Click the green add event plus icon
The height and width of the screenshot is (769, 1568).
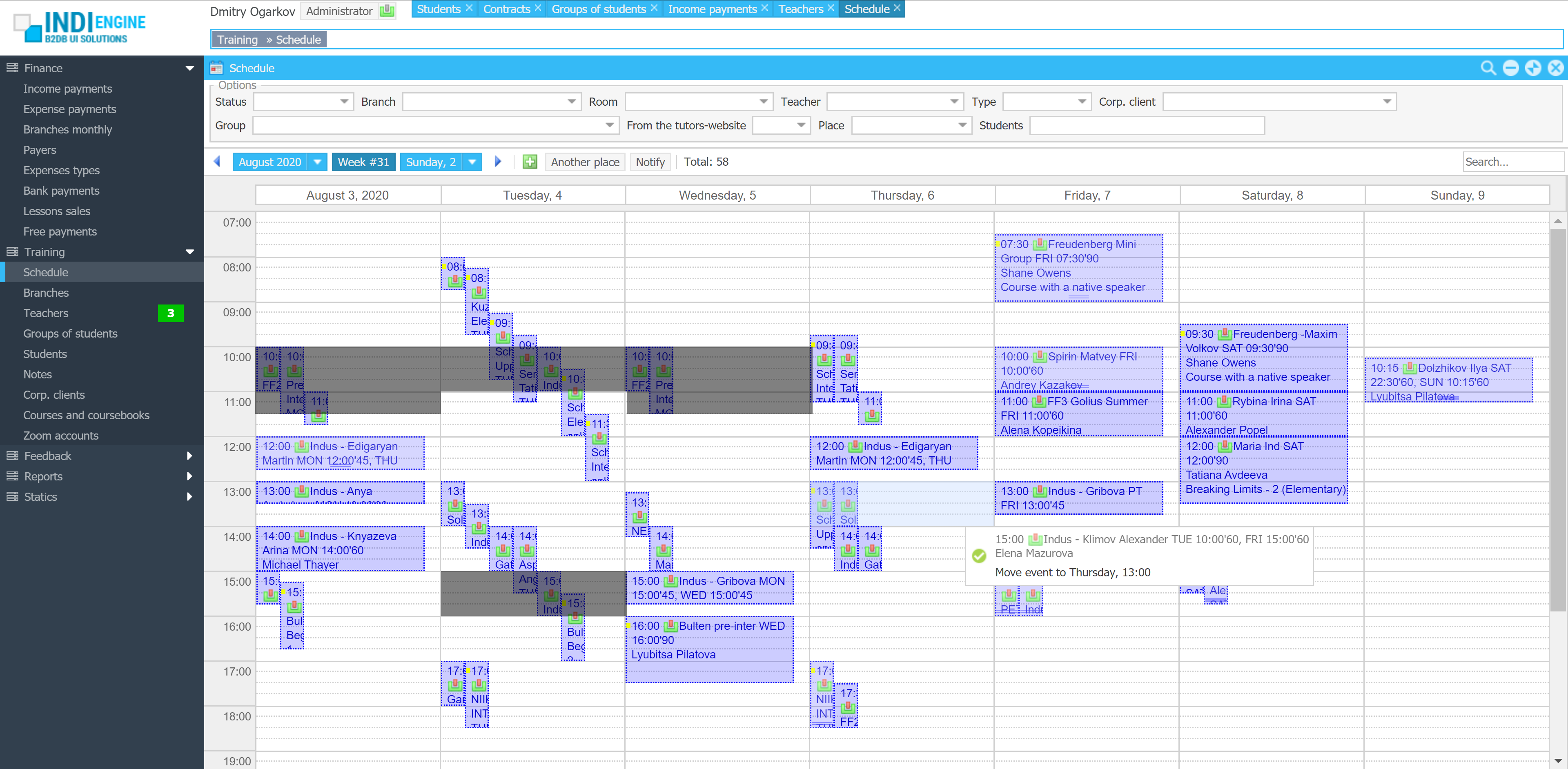pyautogui.click(x=530, y=162)
